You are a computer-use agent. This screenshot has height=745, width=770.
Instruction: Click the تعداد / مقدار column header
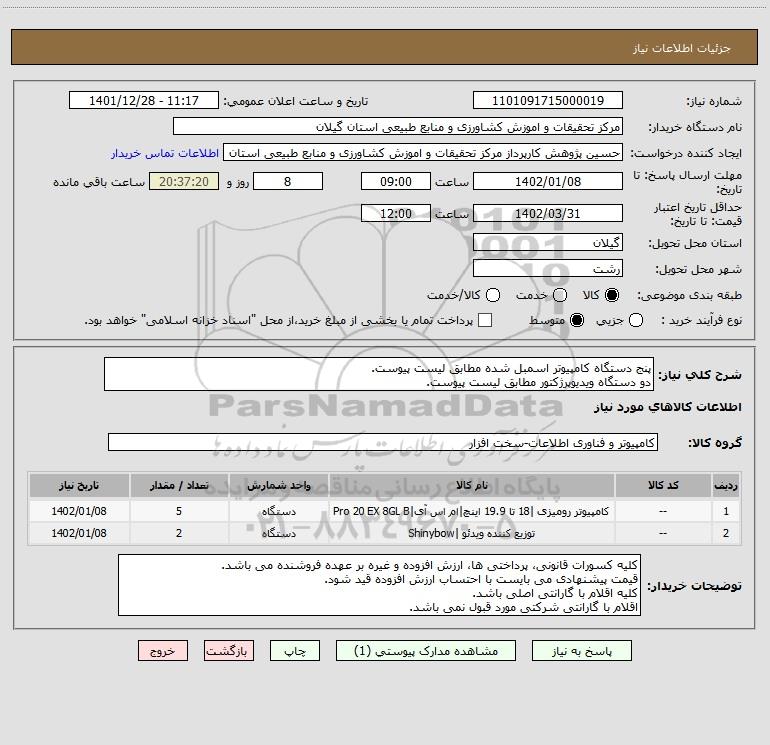[179, 485]
